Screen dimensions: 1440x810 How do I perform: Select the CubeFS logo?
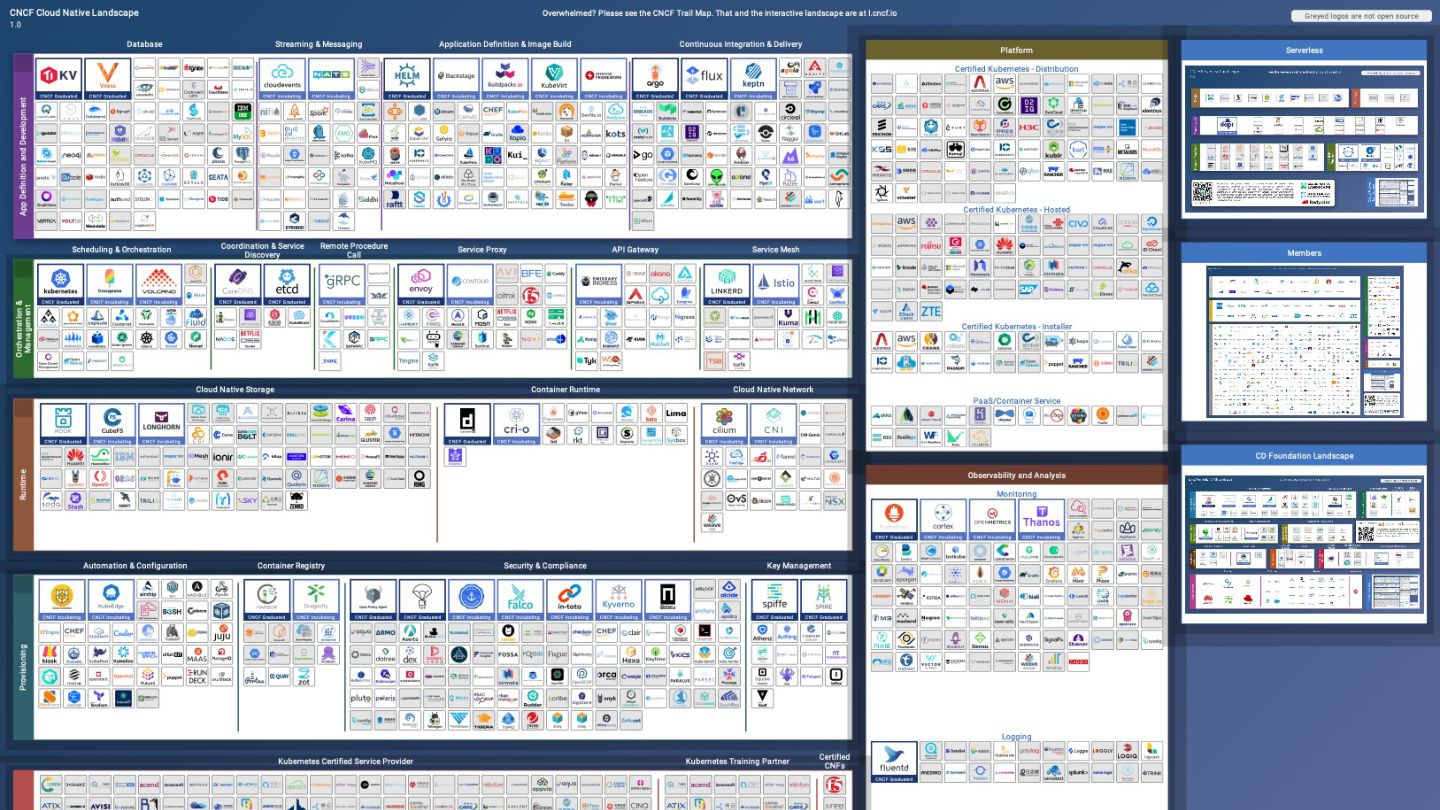[x=111, y=424]
